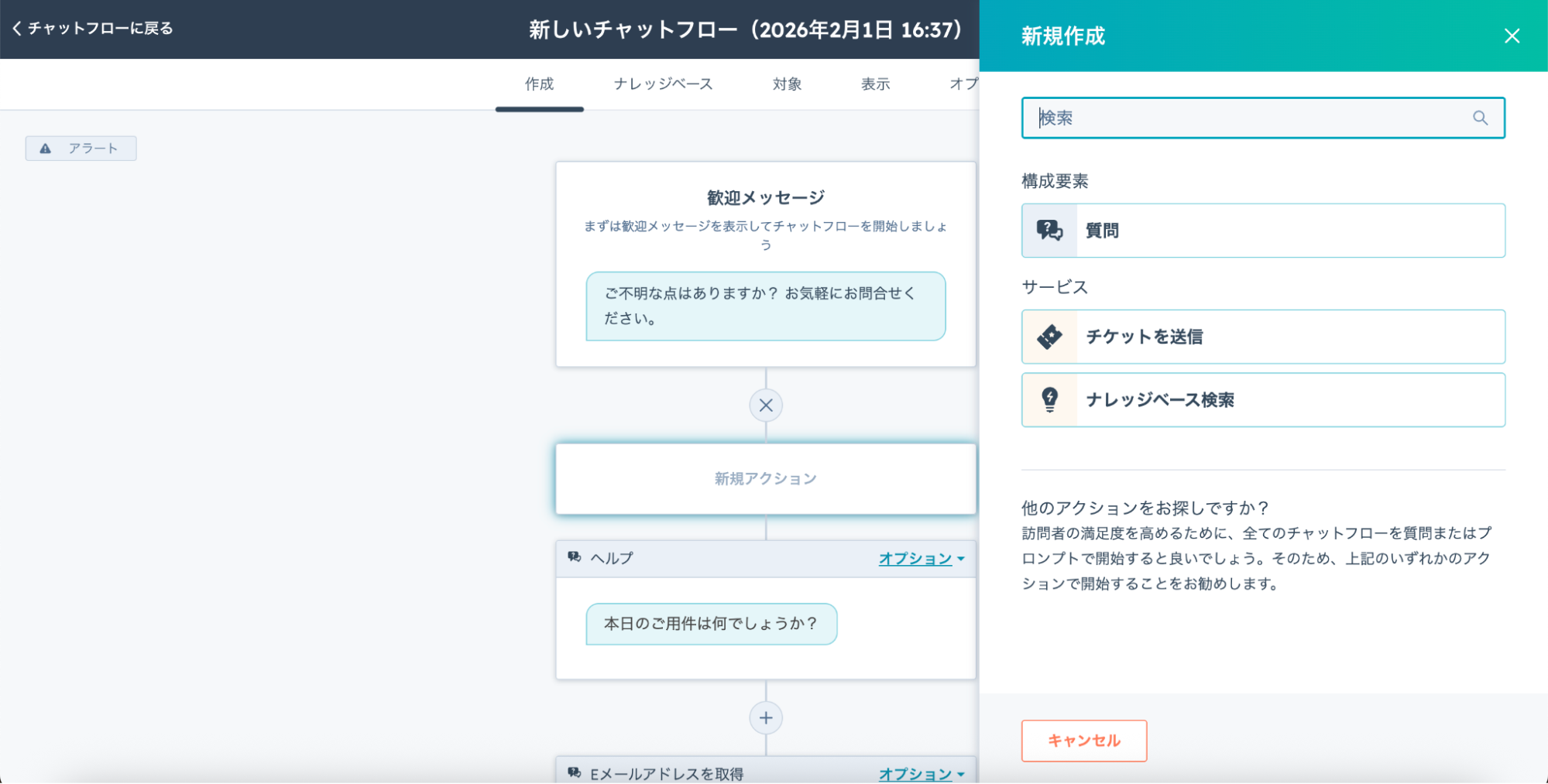The image size is (1548, 784).
Task: Focus the 検索 input field
Action: pos(1247,118)
